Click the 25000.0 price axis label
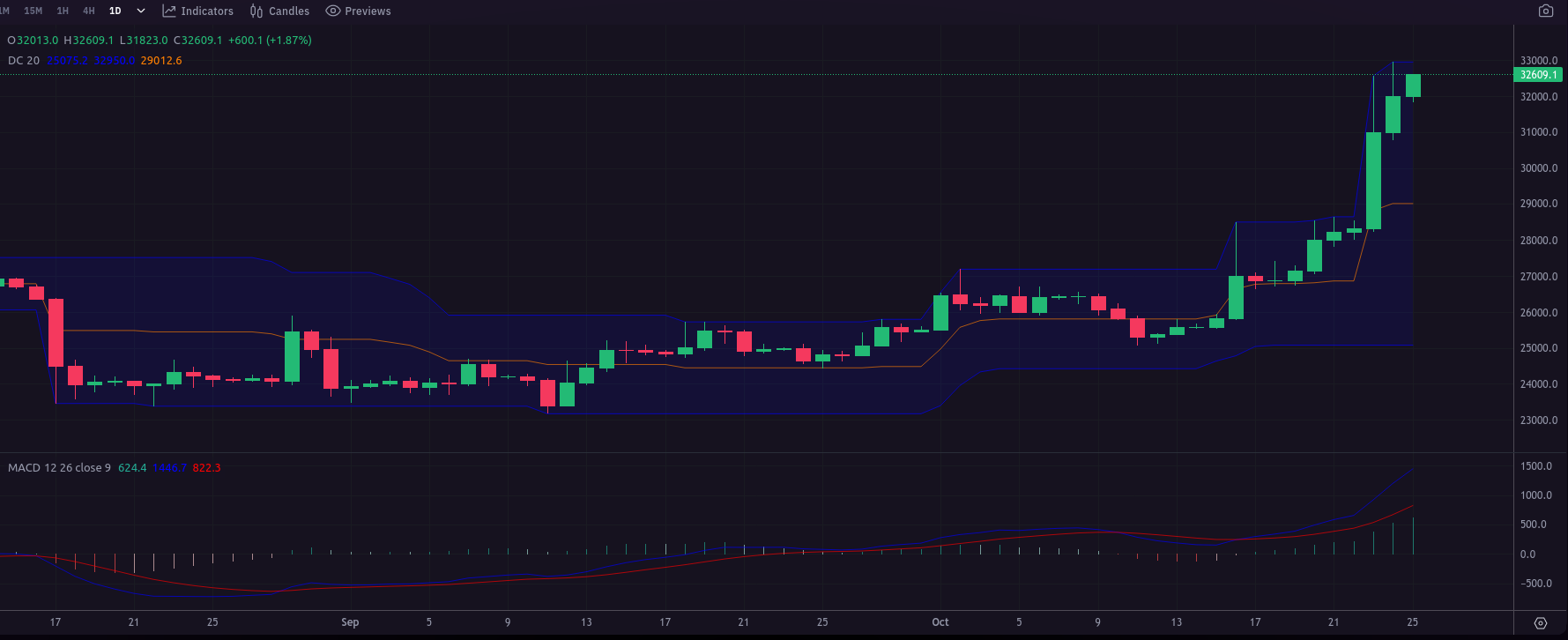 pyautogui.click(x=1539, y=348)
